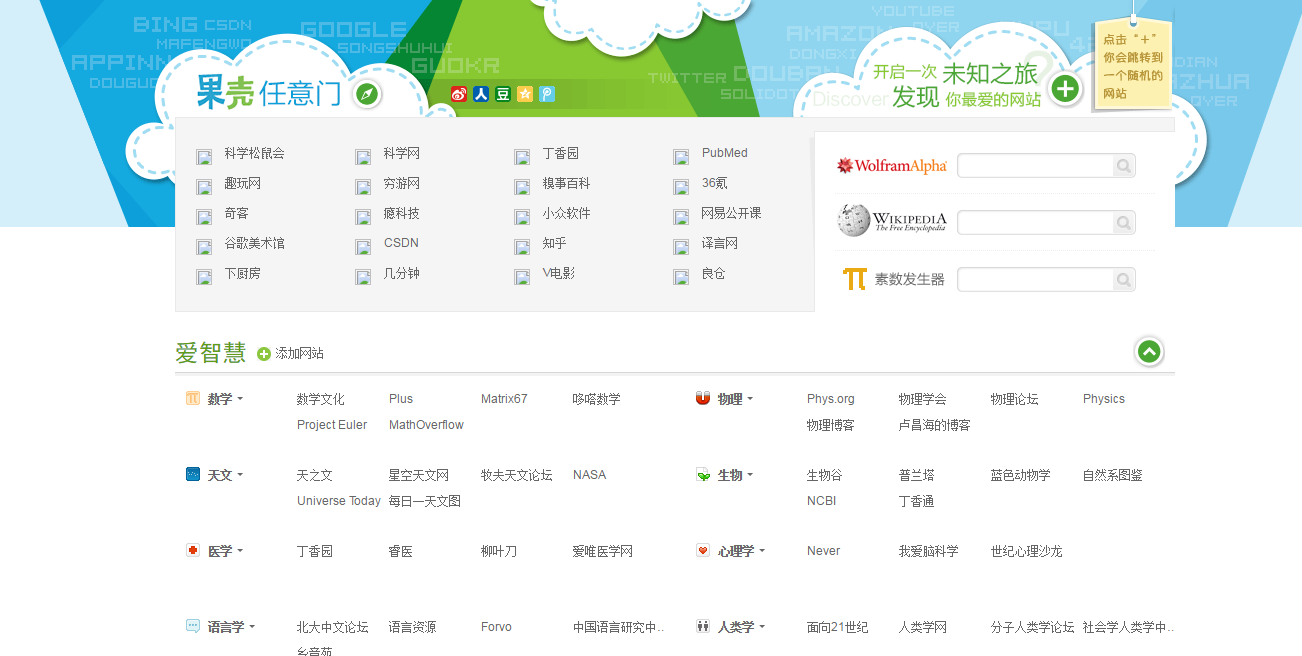Open the 卢昌海的博客 link
1302x656 pixels.
(935, 425)
